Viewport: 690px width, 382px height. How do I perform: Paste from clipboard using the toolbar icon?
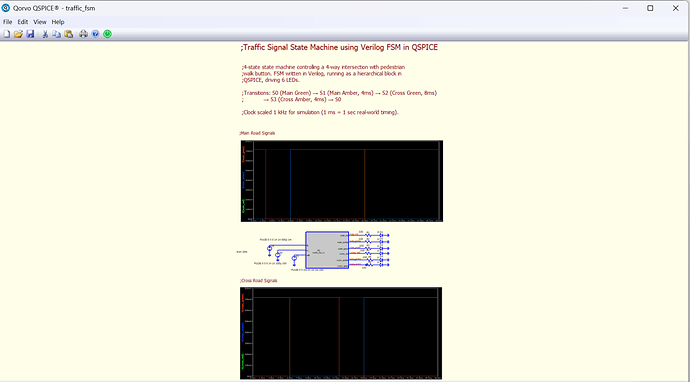[69, 34]
